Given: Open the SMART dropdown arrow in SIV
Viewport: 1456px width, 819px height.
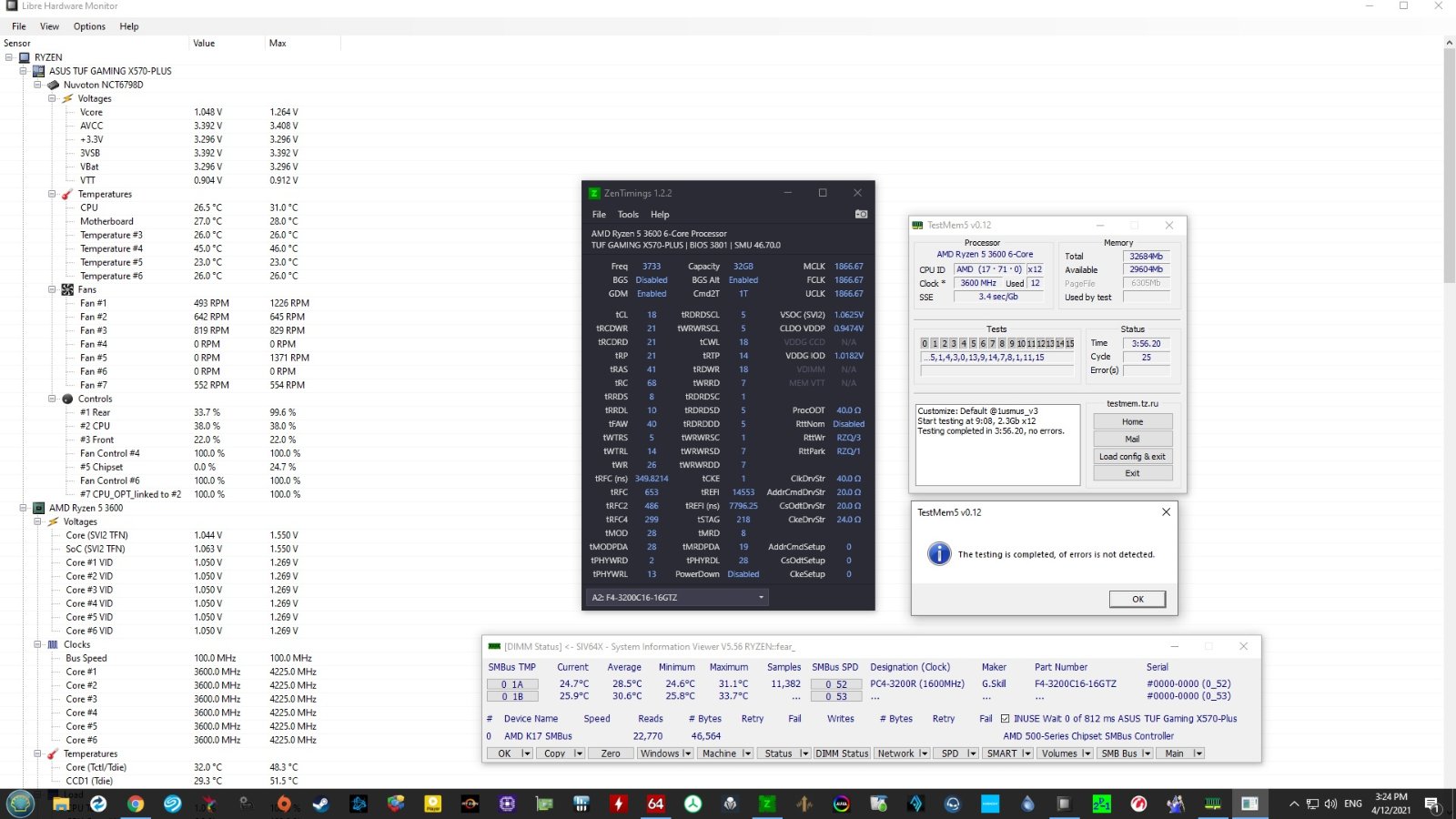Looking at the screenshot, I should [x=1027, y=753].
